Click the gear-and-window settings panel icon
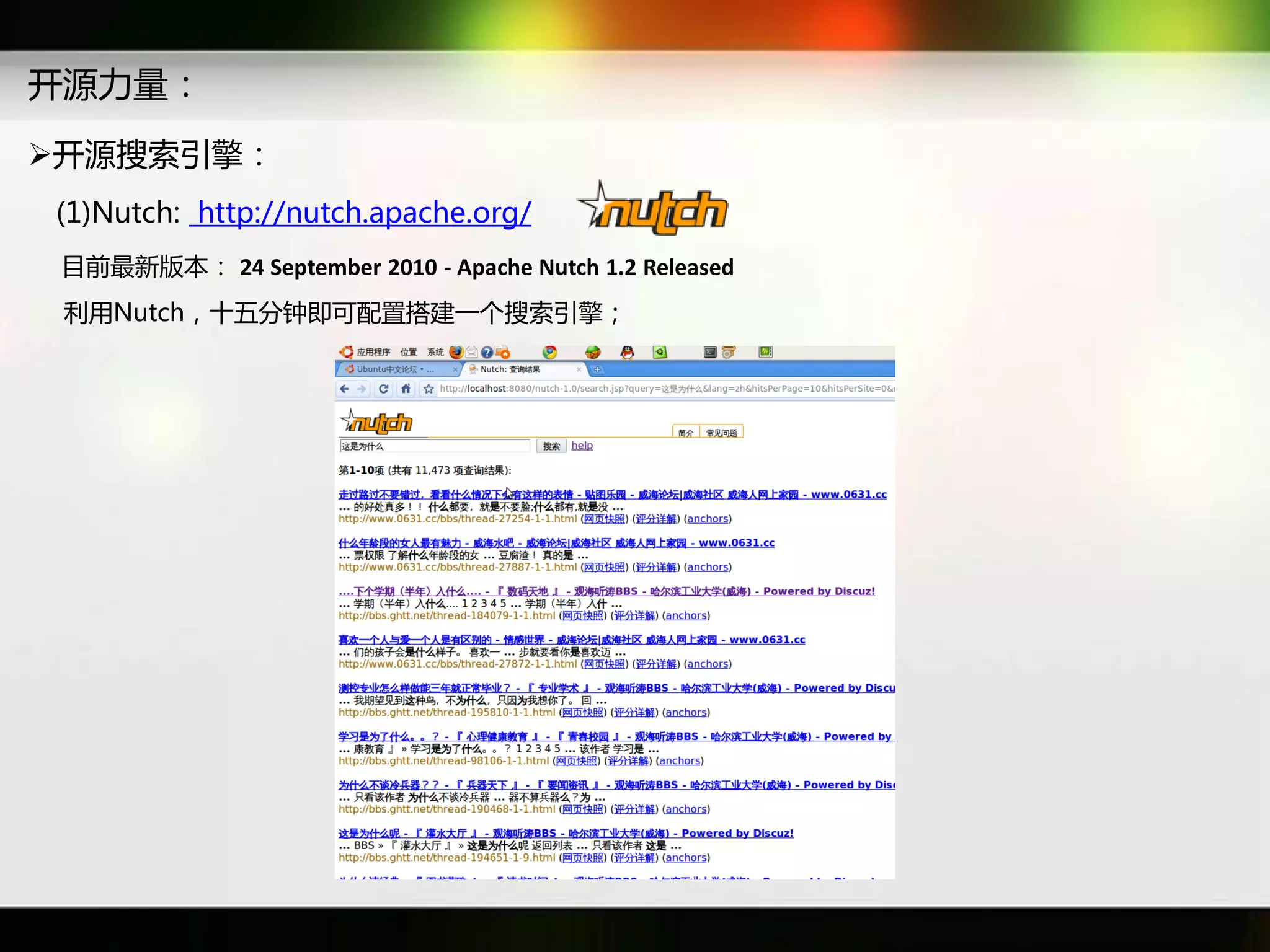This screenshot has height=952, width=1270. click(x=729, y=353)
